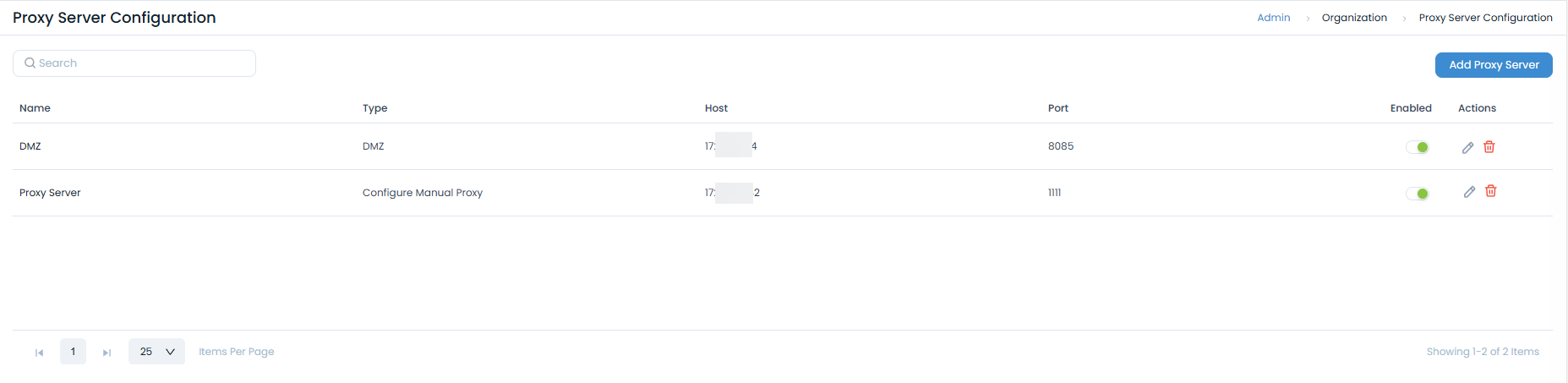Open Organization in the breadcrumb

1354,18
